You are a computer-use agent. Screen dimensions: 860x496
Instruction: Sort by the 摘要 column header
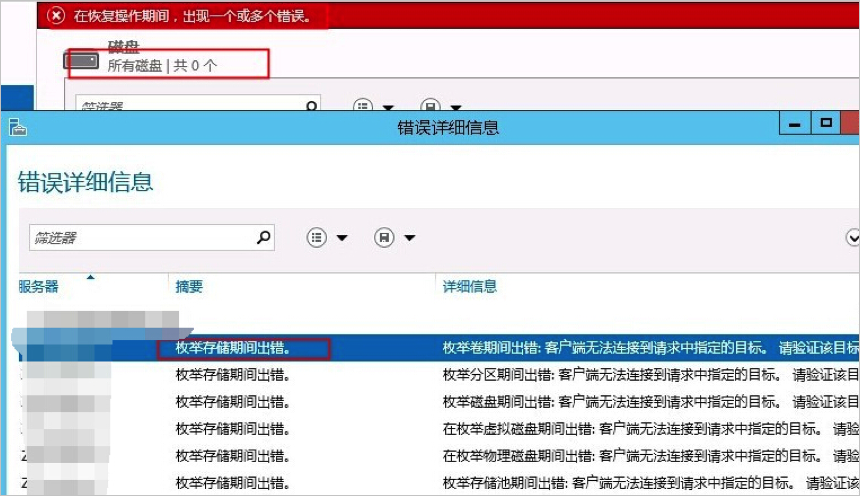tap(189, 286)
